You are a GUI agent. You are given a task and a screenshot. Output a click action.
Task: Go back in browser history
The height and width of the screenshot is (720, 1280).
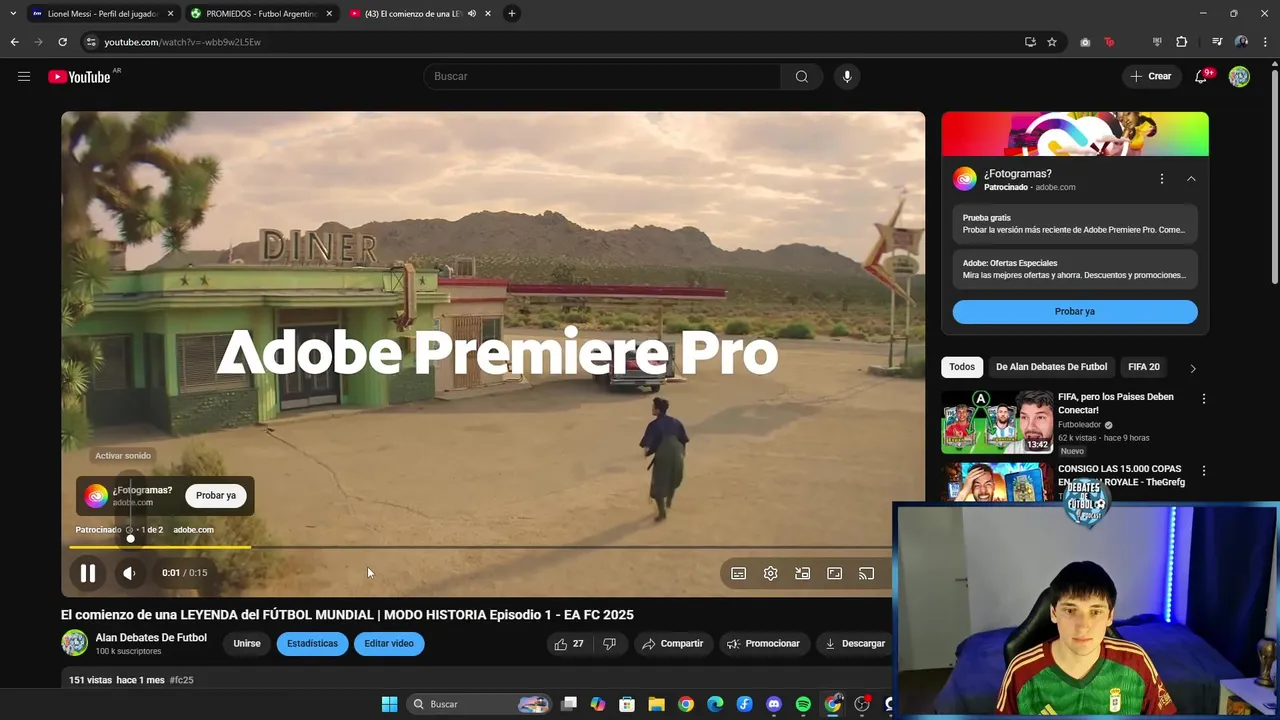(x=14, y=42)
